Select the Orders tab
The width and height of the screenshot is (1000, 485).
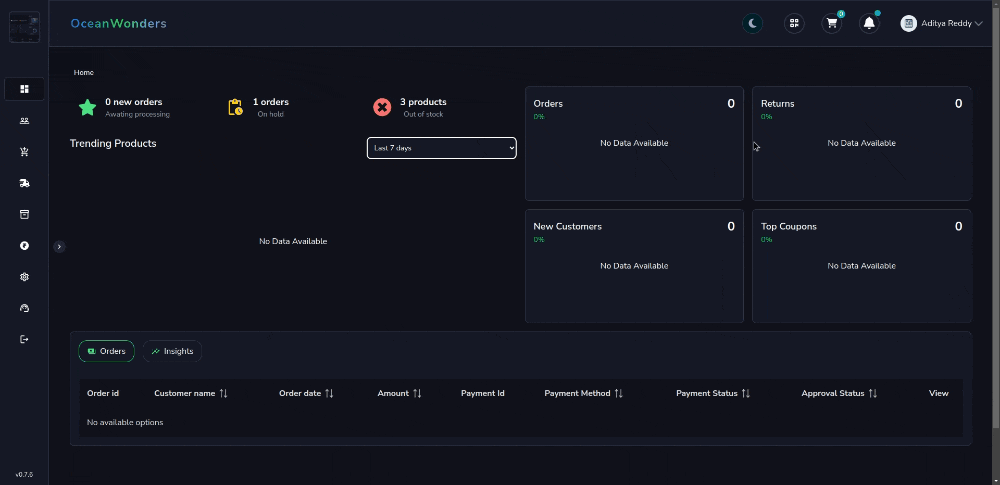click(106, 351)
